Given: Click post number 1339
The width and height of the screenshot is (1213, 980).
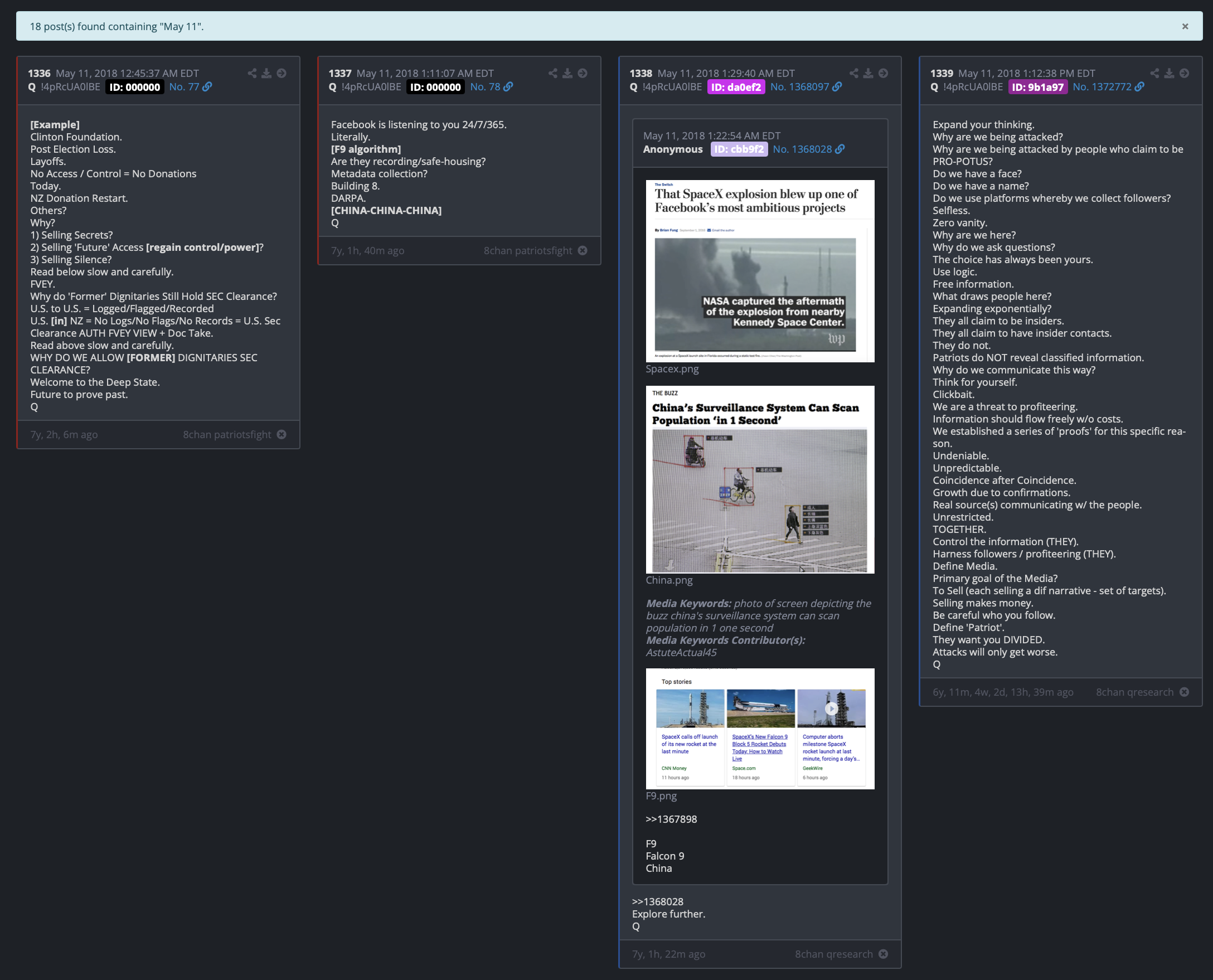Looking at the screenshot, I should click(x=942, y=74).
